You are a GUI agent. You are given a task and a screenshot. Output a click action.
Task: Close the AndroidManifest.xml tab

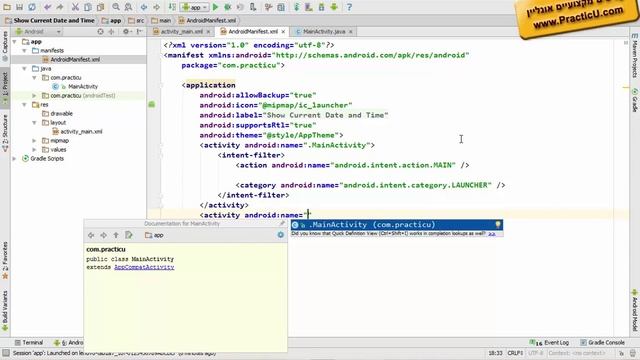point(283,31)
